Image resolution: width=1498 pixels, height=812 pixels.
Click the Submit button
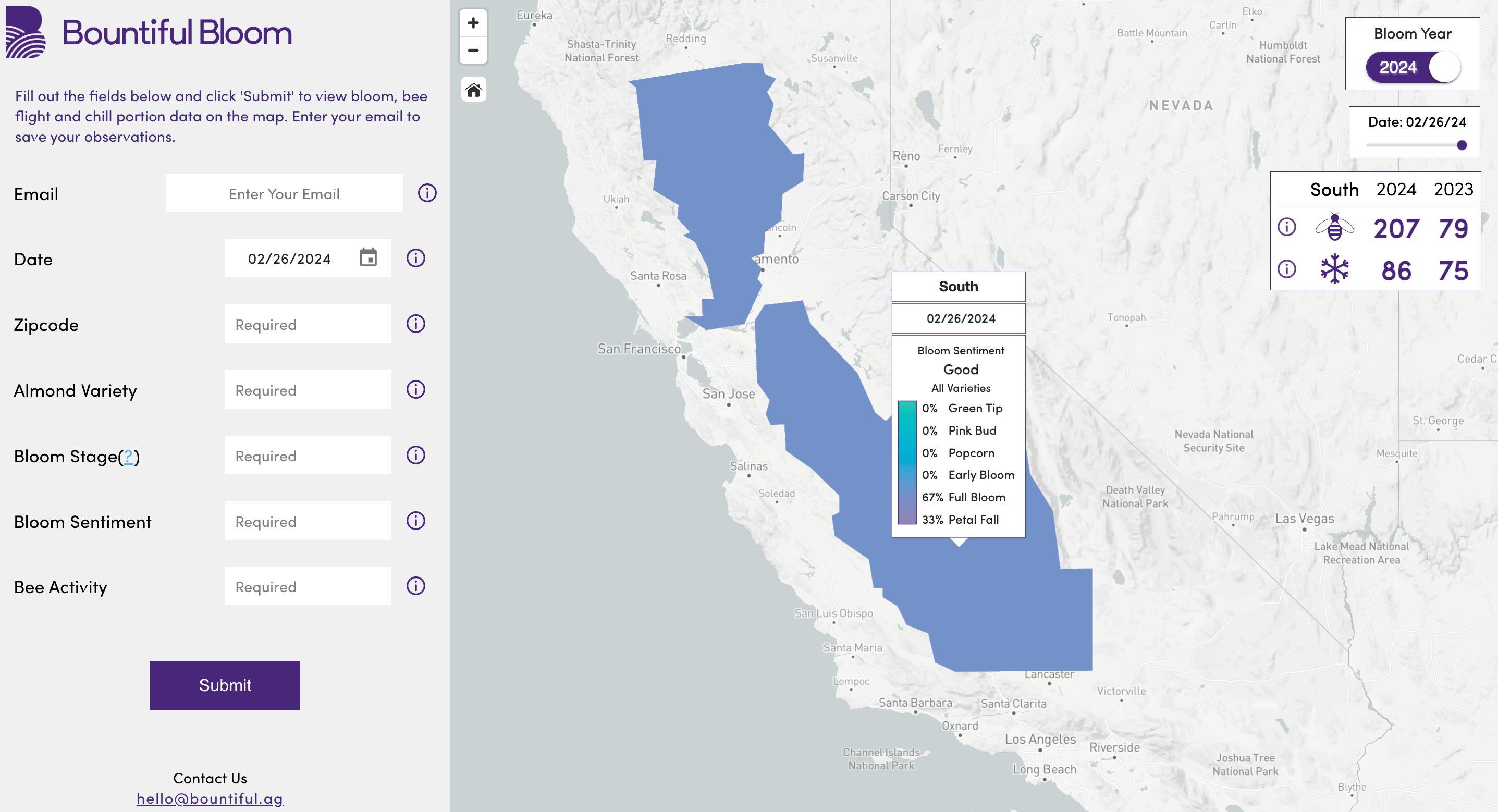(x=225, y=685)
